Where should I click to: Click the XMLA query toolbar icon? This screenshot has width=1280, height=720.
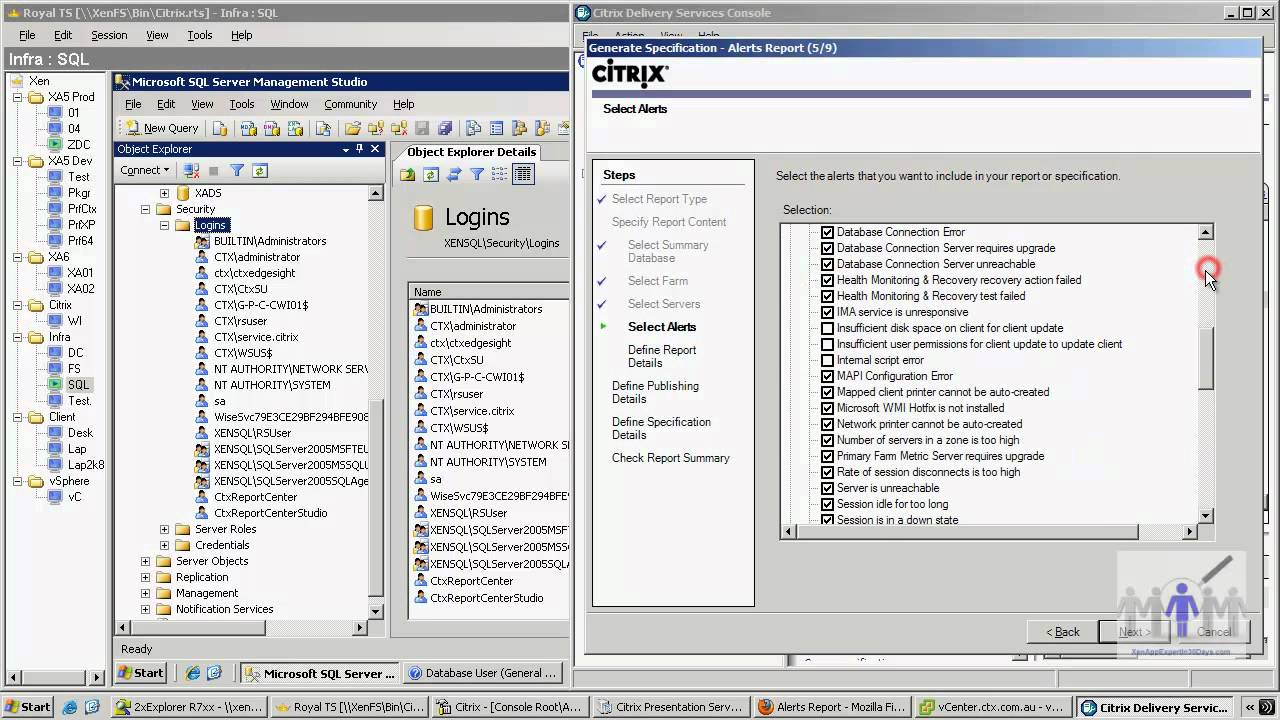[295, 128]
